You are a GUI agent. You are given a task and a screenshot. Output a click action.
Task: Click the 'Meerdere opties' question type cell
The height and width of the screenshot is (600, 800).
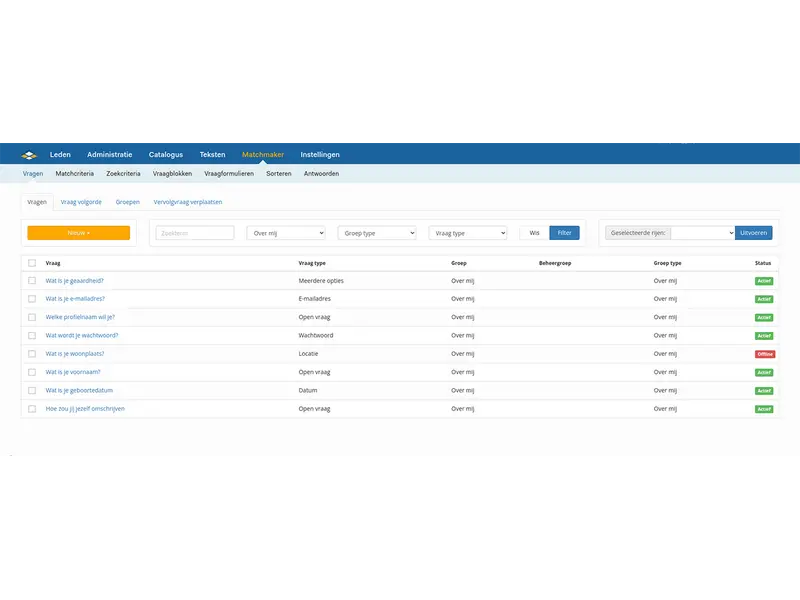point(321,281)
